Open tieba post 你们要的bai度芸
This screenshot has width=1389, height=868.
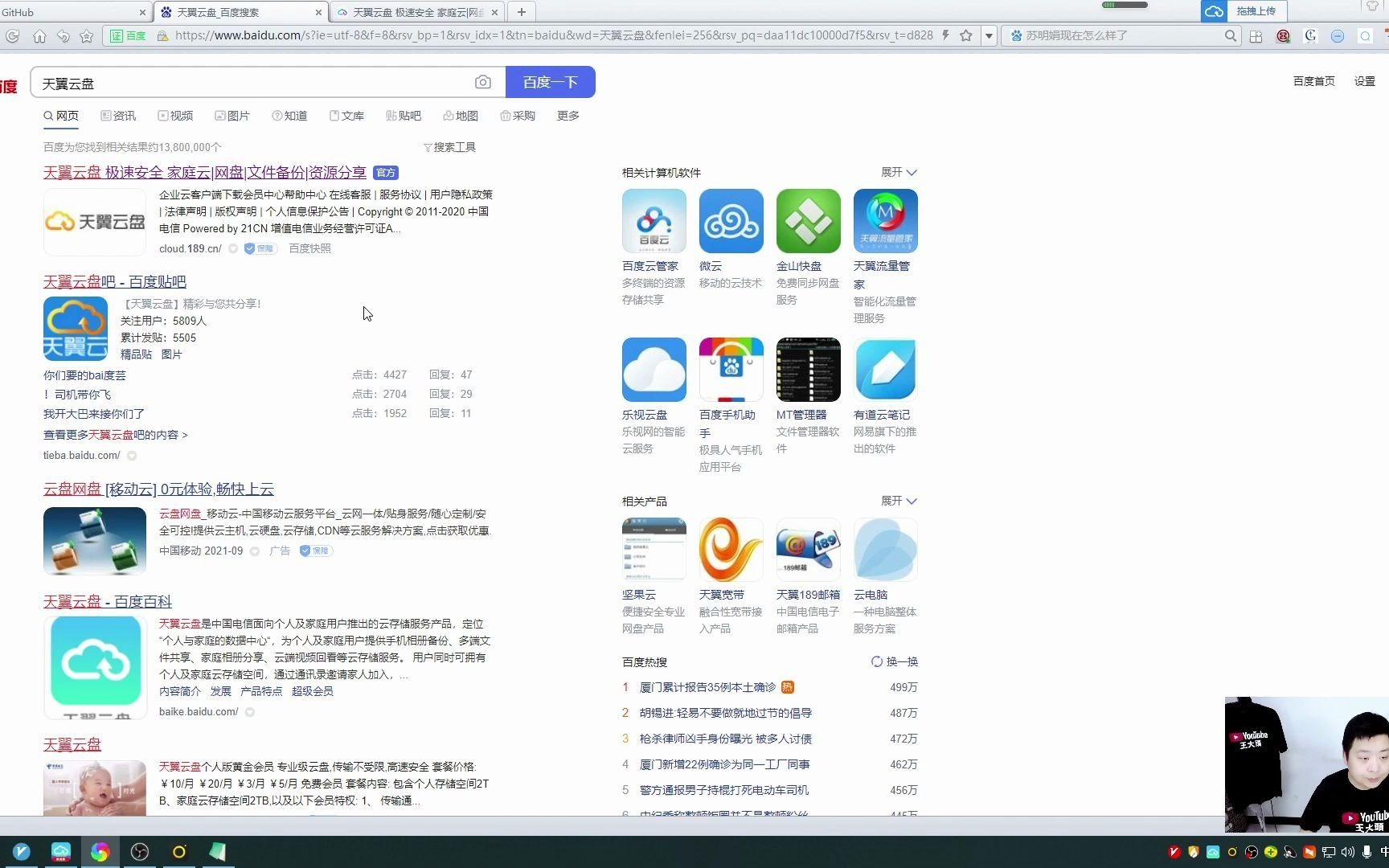point(84,375)
